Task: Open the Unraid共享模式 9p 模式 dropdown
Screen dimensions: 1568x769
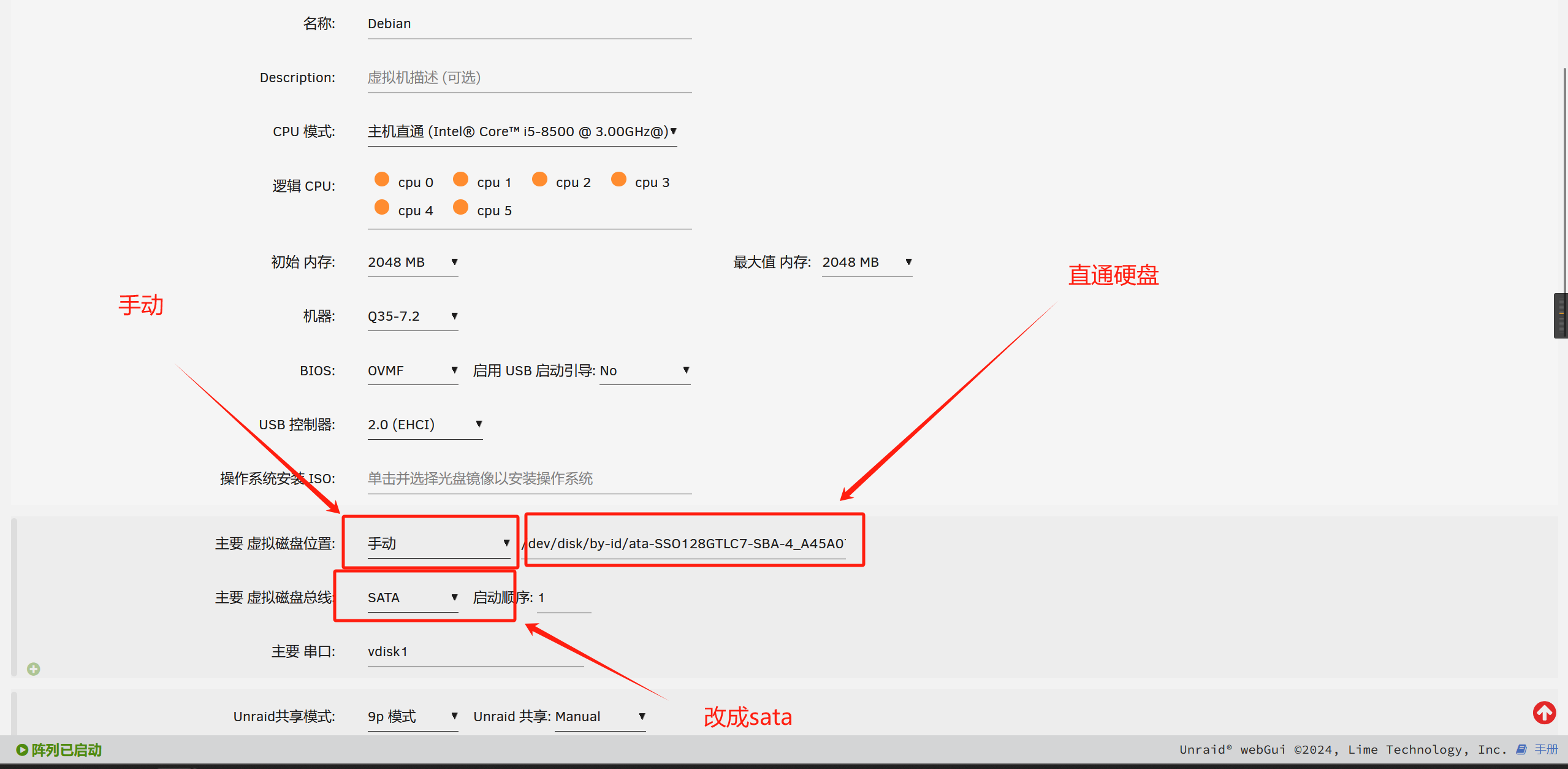Action: (x=413, y=717)
